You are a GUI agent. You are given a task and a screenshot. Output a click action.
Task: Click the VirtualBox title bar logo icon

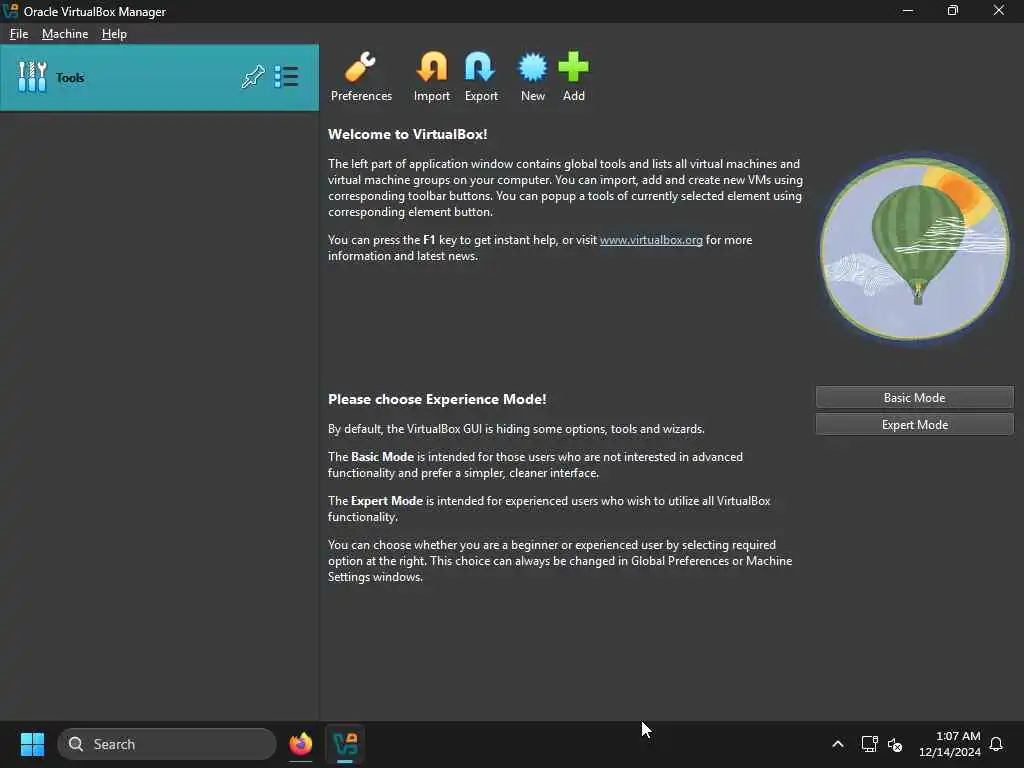point(10,11)
